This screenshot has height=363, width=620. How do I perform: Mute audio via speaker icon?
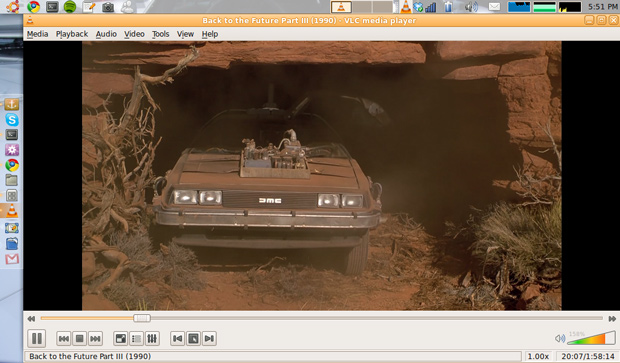pyautogui.click(x=560, y=338)
